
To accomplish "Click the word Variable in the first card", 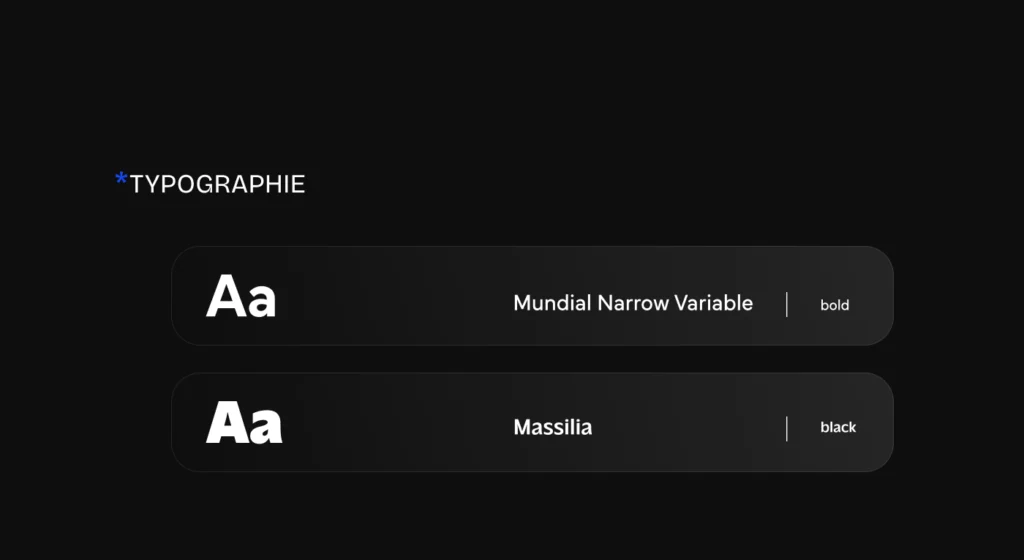I will (x=714, y=303).
